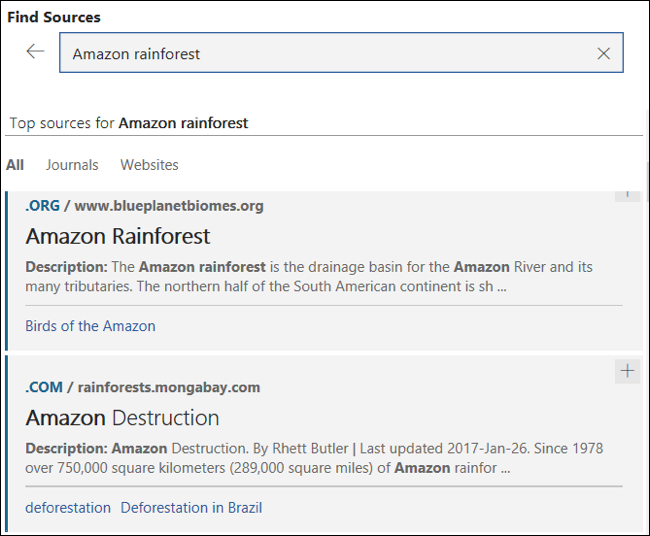Click the Amazon rainforest search field
Image resolution: width=650 pixels, height=536 pixels.
tap(320, 54)
